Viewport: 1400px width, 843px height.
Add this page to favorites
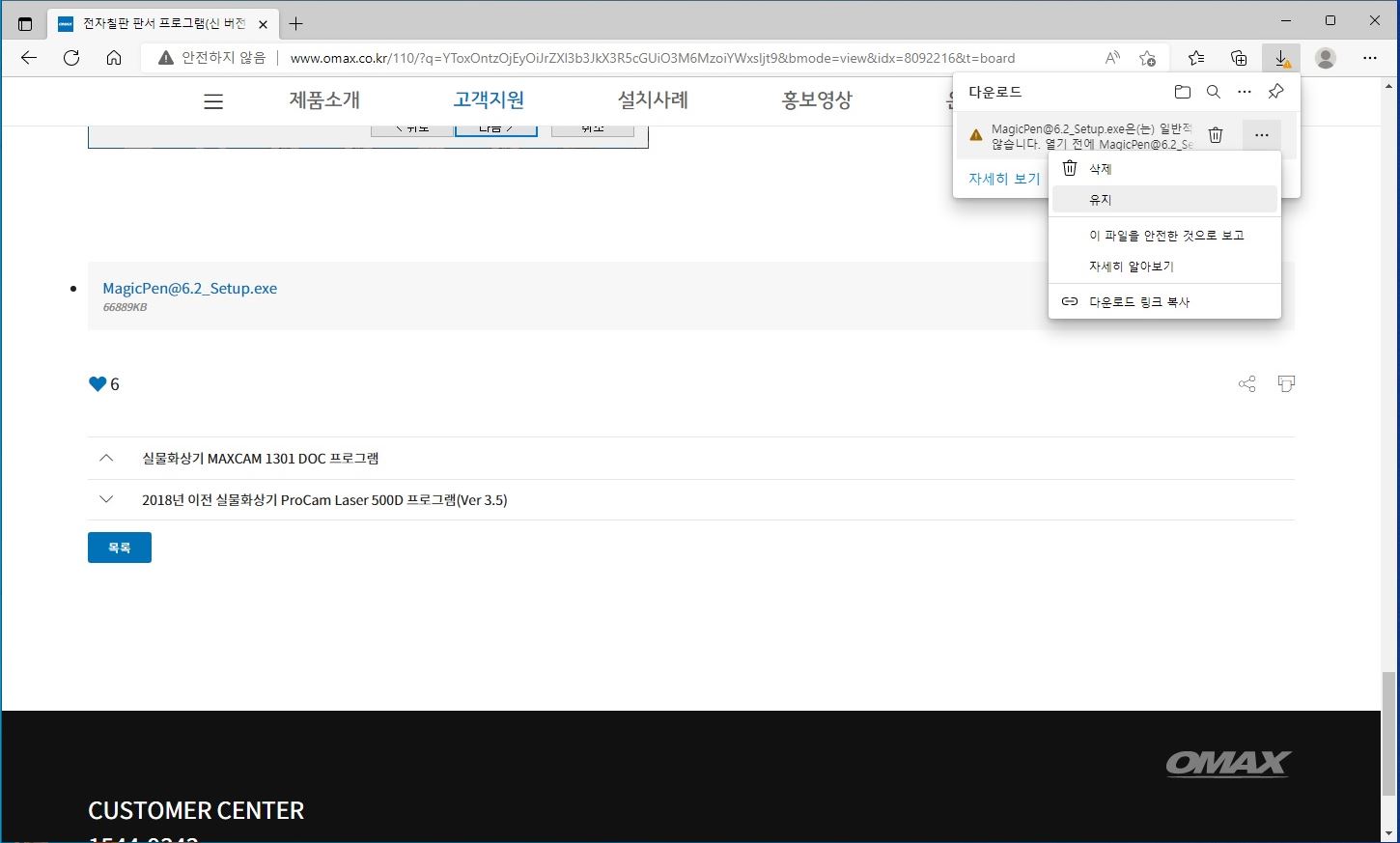point(1147,58)
